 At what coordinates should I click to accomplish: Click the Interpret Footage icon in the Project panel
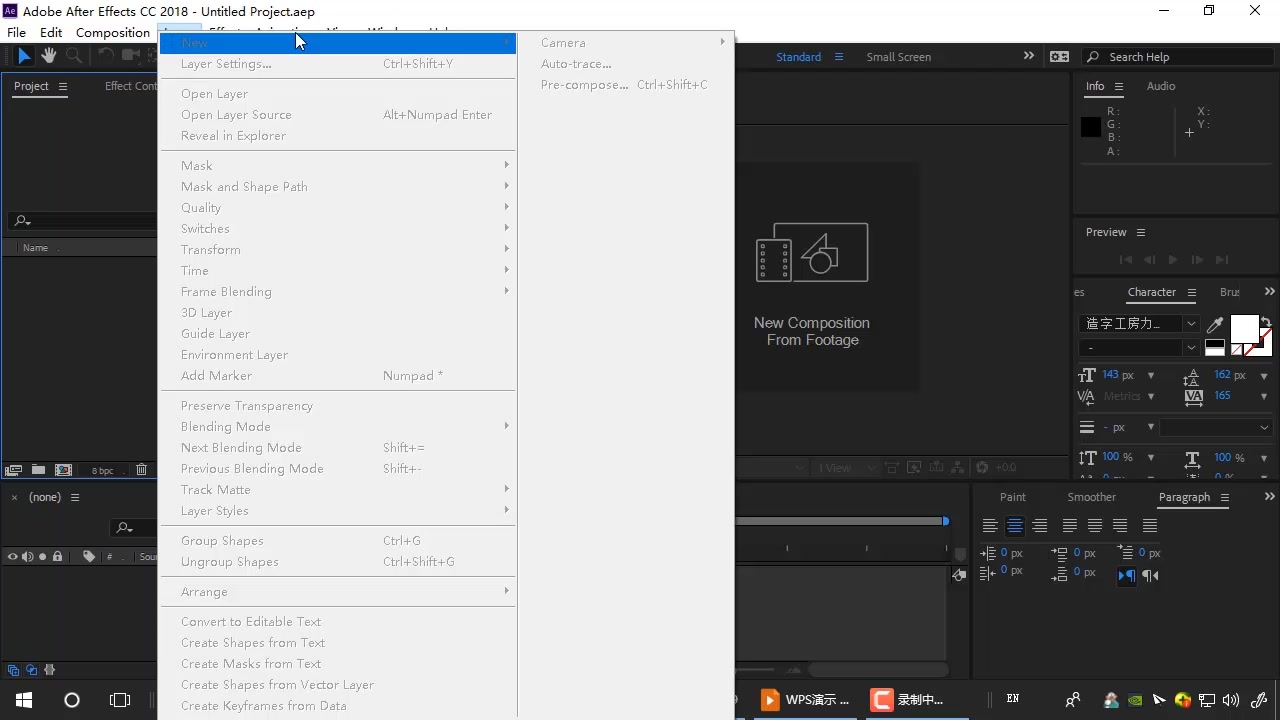coord(14,470)
